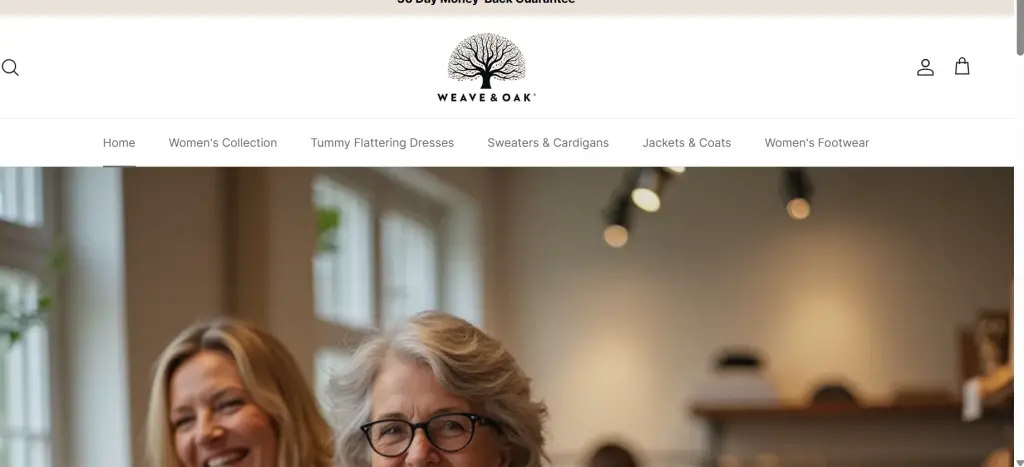Click the Money-Back Guarantee announcement bar

[x=507, y=7]
